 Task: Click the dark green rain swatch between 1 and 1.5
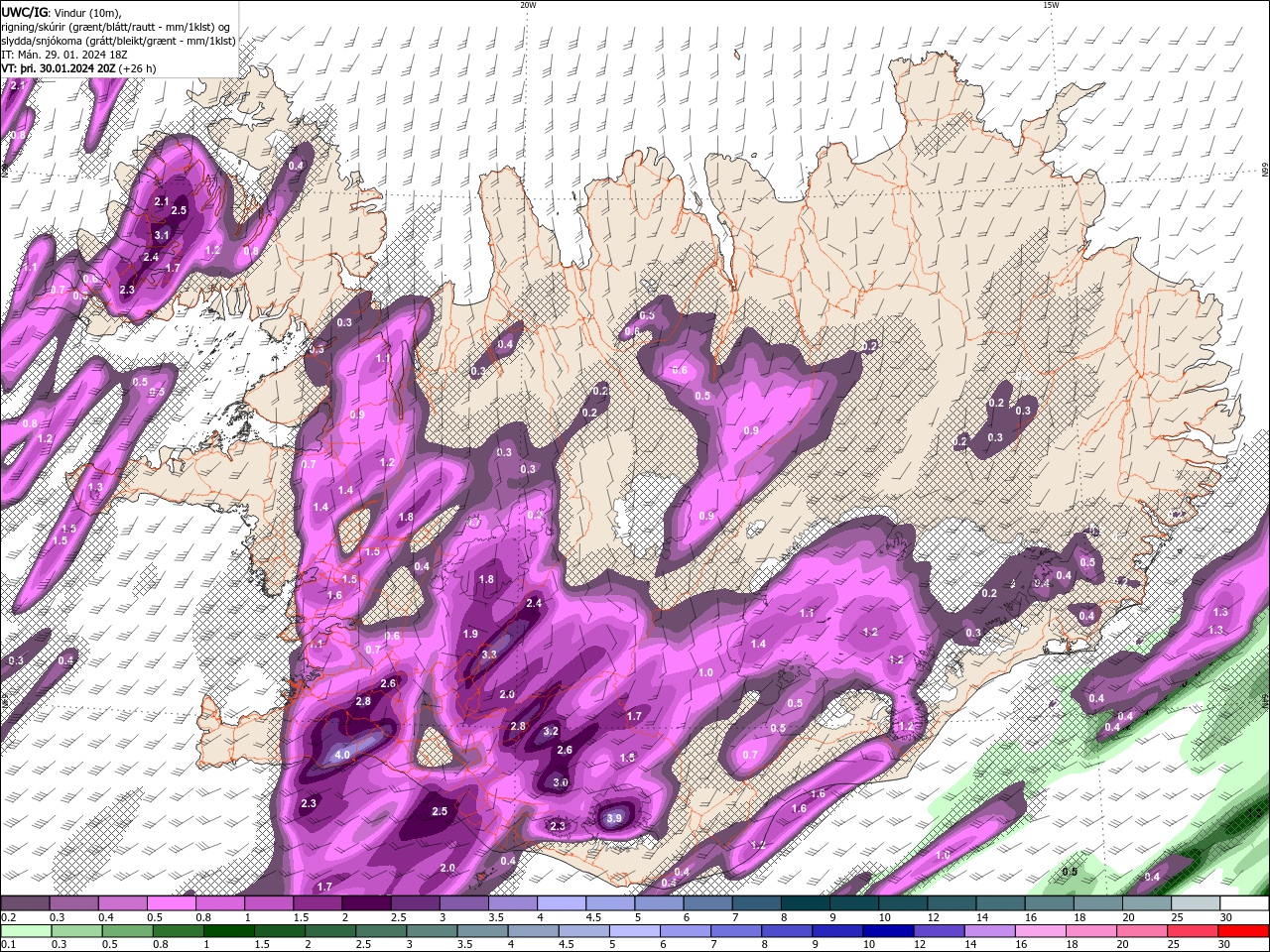tap(229, 930)
